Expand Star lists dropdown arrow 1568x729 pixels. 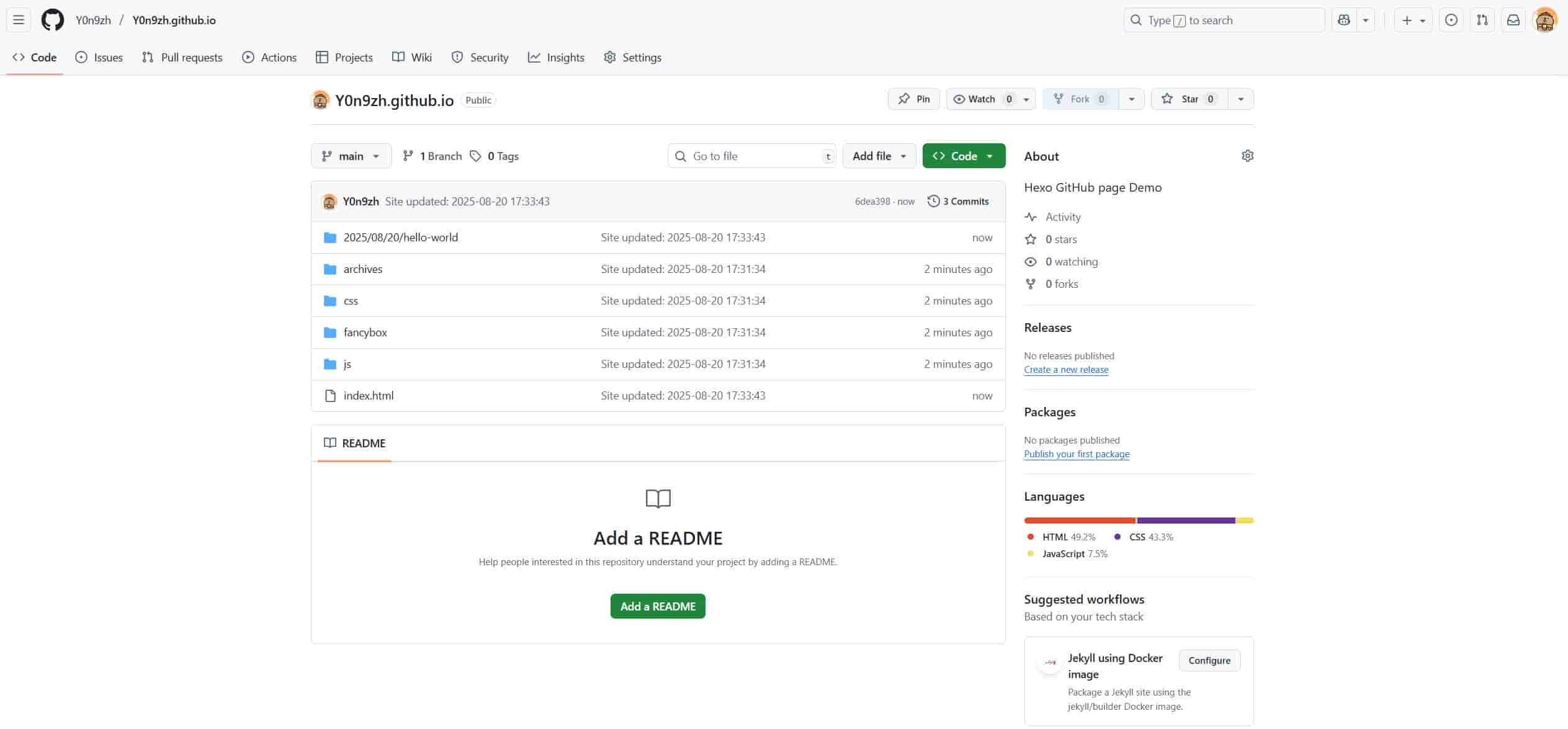tap(1241, 99)
